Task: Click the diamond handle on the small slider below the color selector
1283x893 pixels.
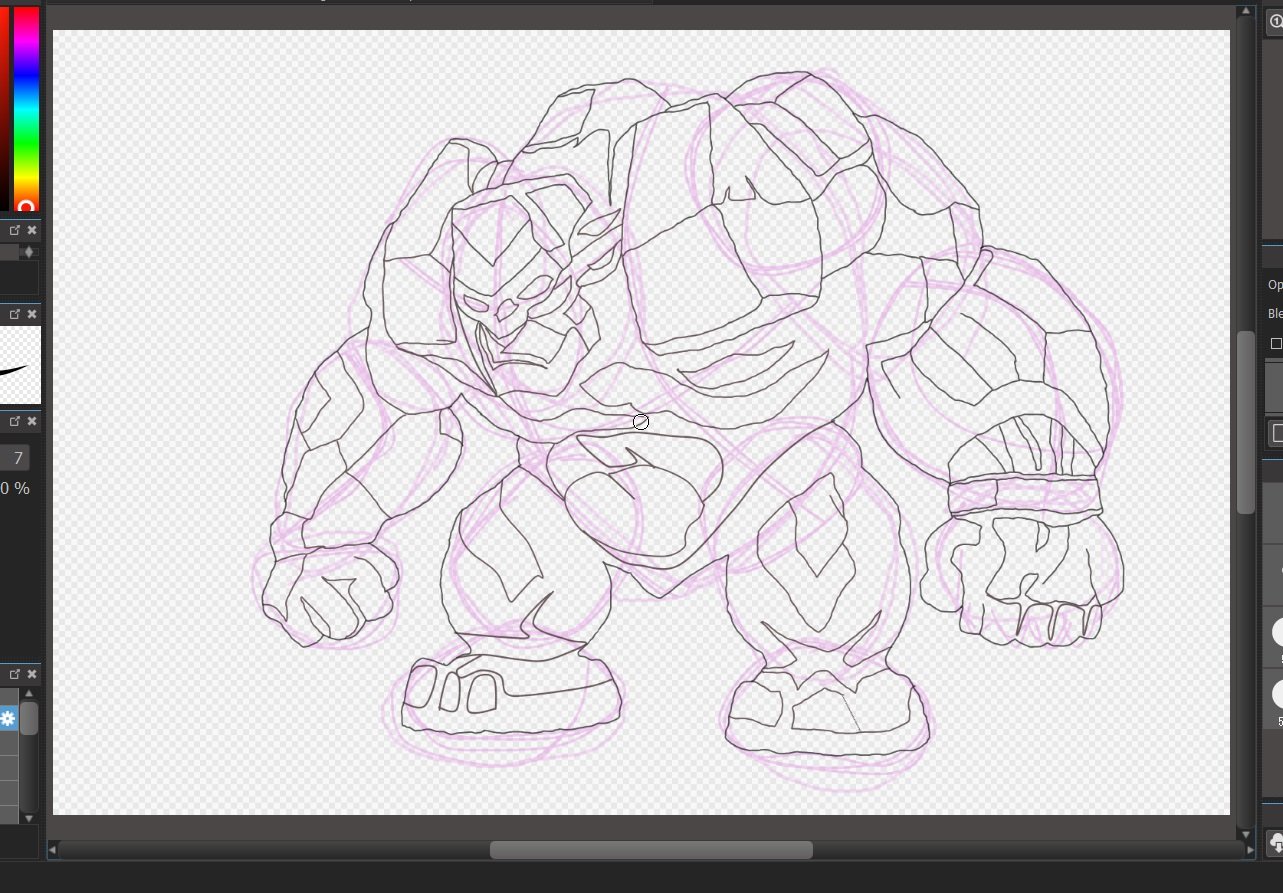Action: point(29,253)
